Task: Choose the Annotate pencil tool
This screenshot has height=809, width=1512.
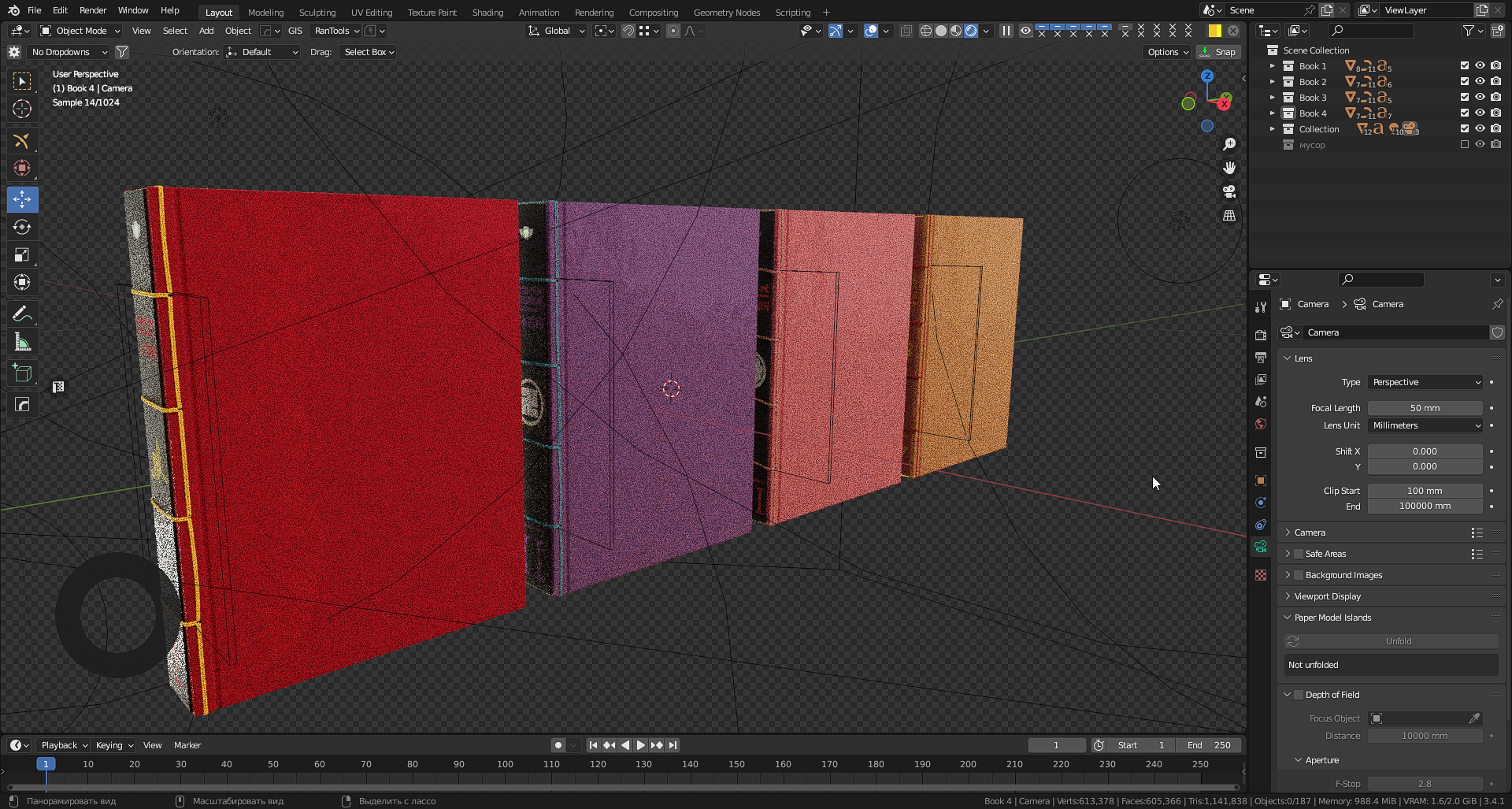Action: (x=22, y=314)
